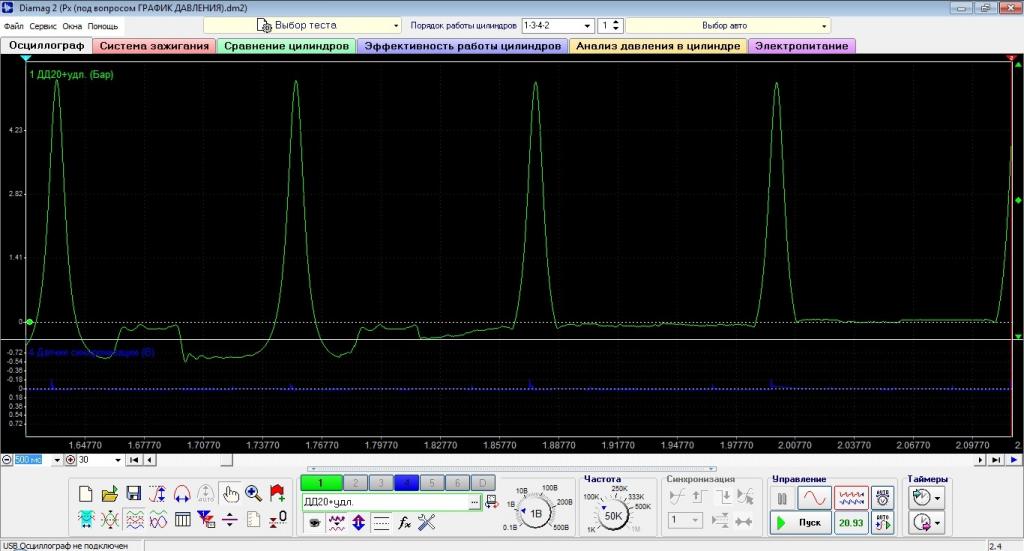Click the zero reset icon

pos(278,520)
